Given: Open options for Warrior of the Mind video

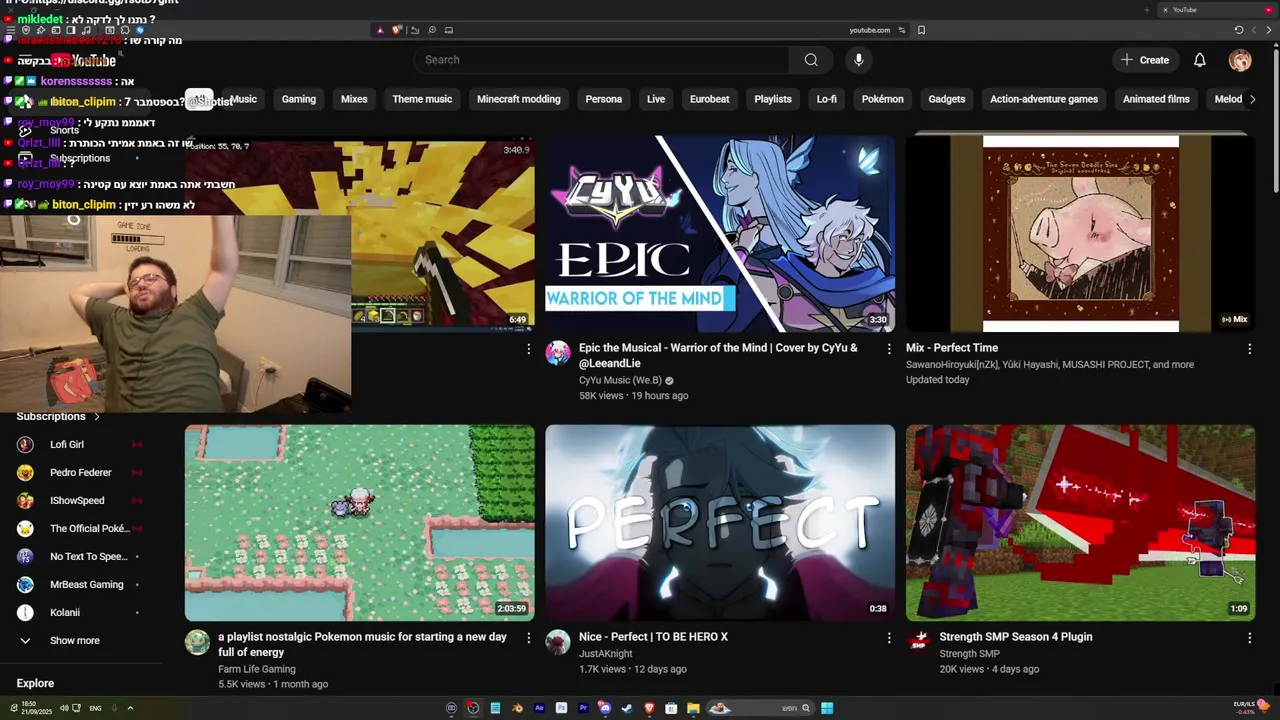Looking at the screenshot, I should point(889,348).
